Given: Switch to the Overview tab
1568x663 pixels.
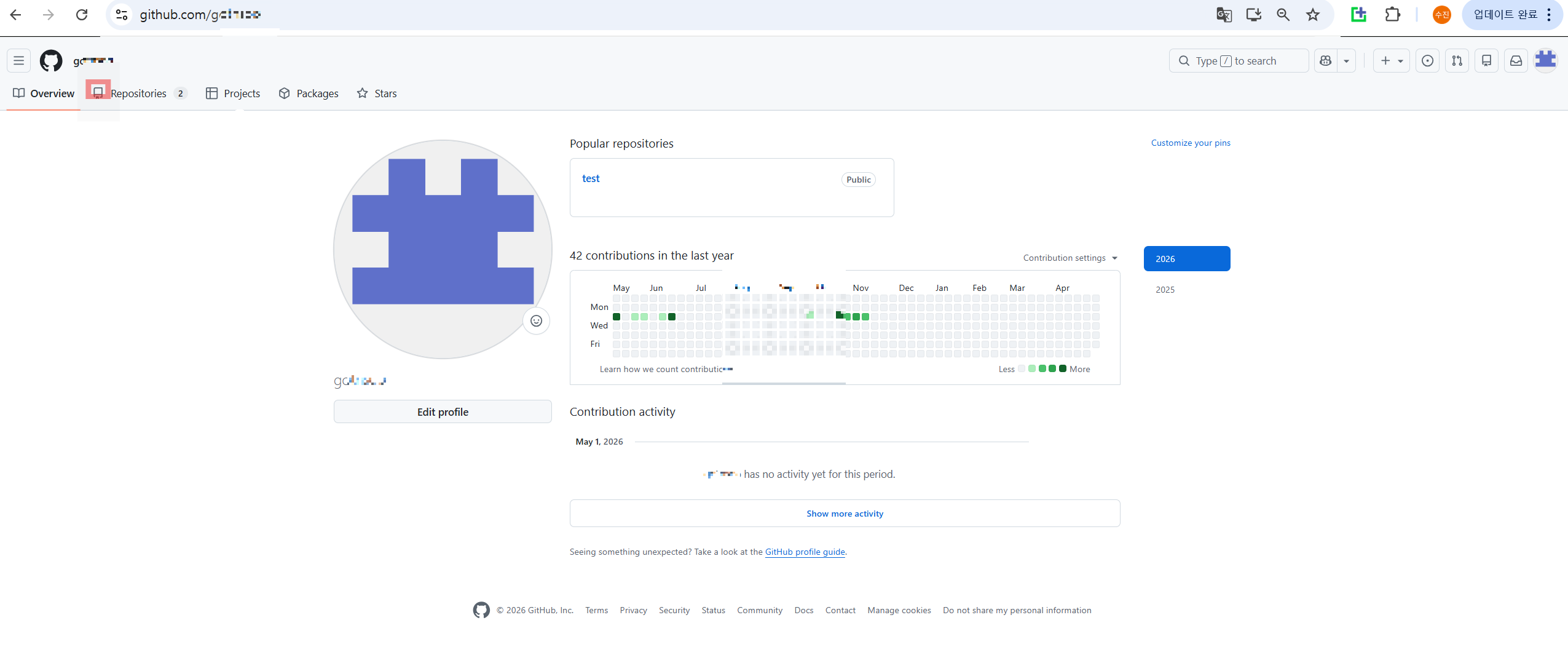Looking at the screenshot, I should [x=44, y=93].
